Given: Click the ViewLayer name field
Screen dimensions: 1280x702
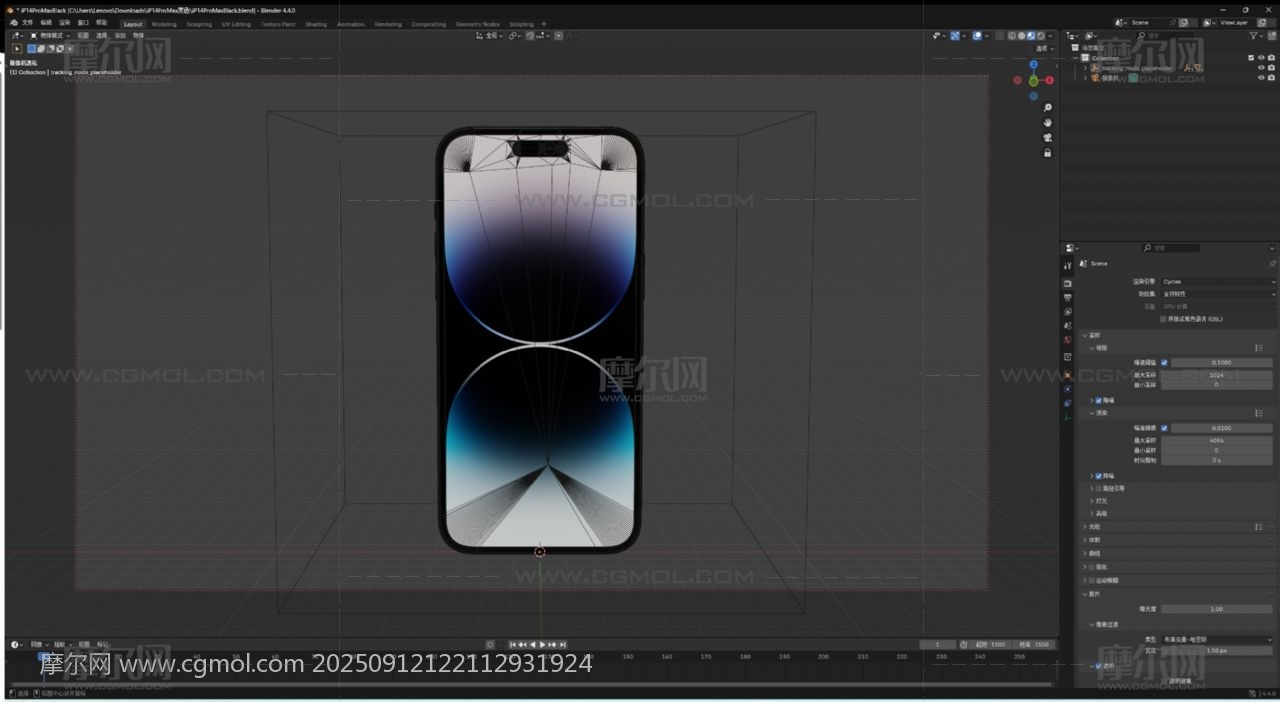Looking at the screenshot, I should tap(1236, 22).
